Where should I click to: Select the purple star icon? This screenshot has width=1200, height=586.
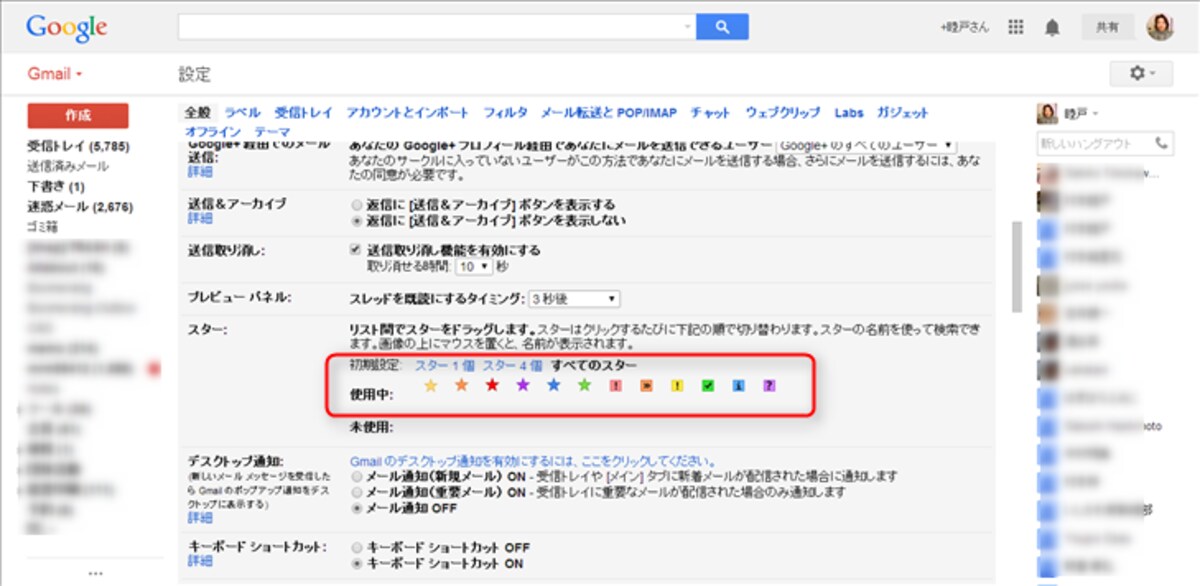(522, 385)
